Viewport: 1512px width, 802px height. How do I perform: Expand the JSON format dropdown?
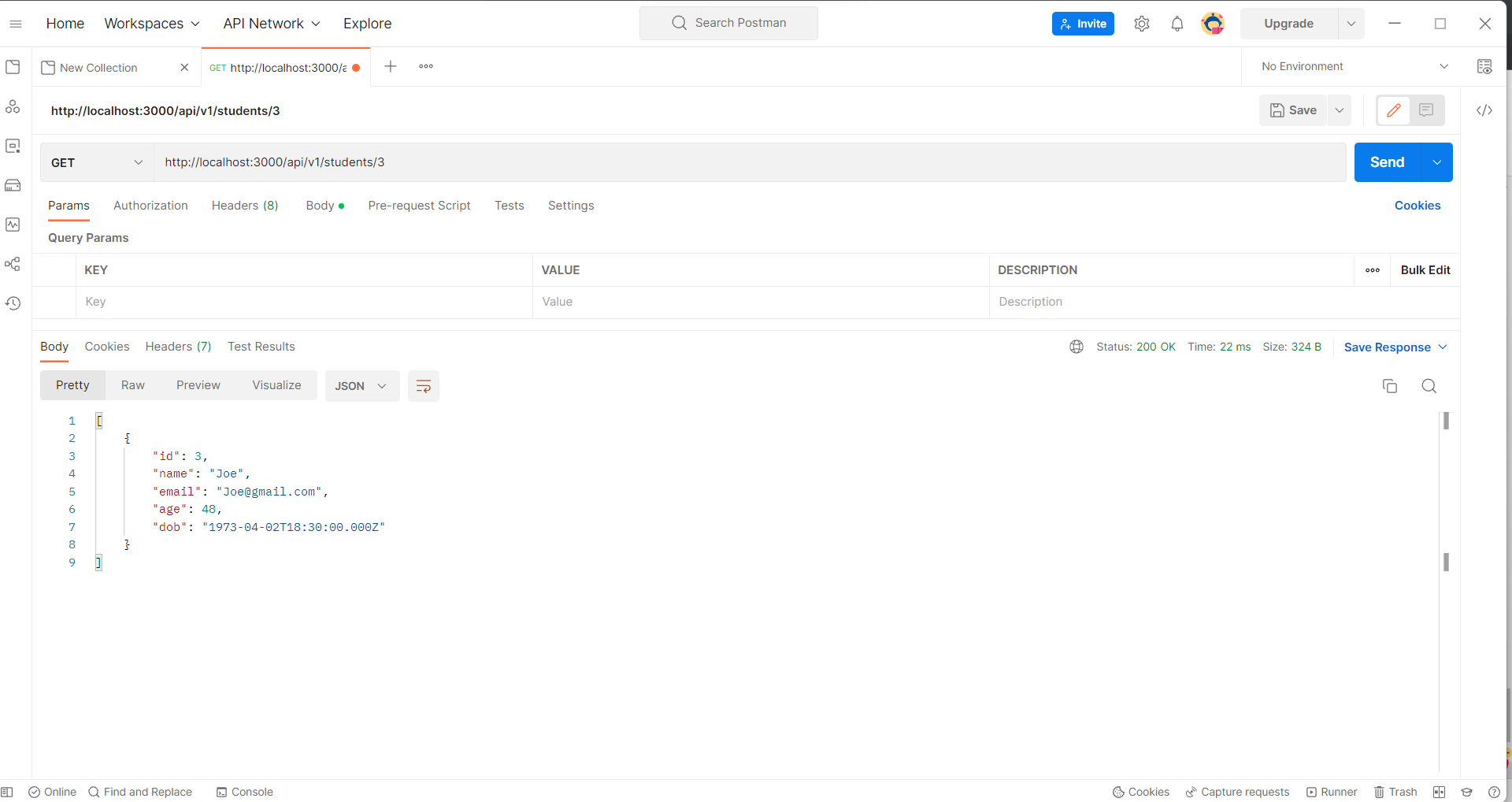click(361, 386)
